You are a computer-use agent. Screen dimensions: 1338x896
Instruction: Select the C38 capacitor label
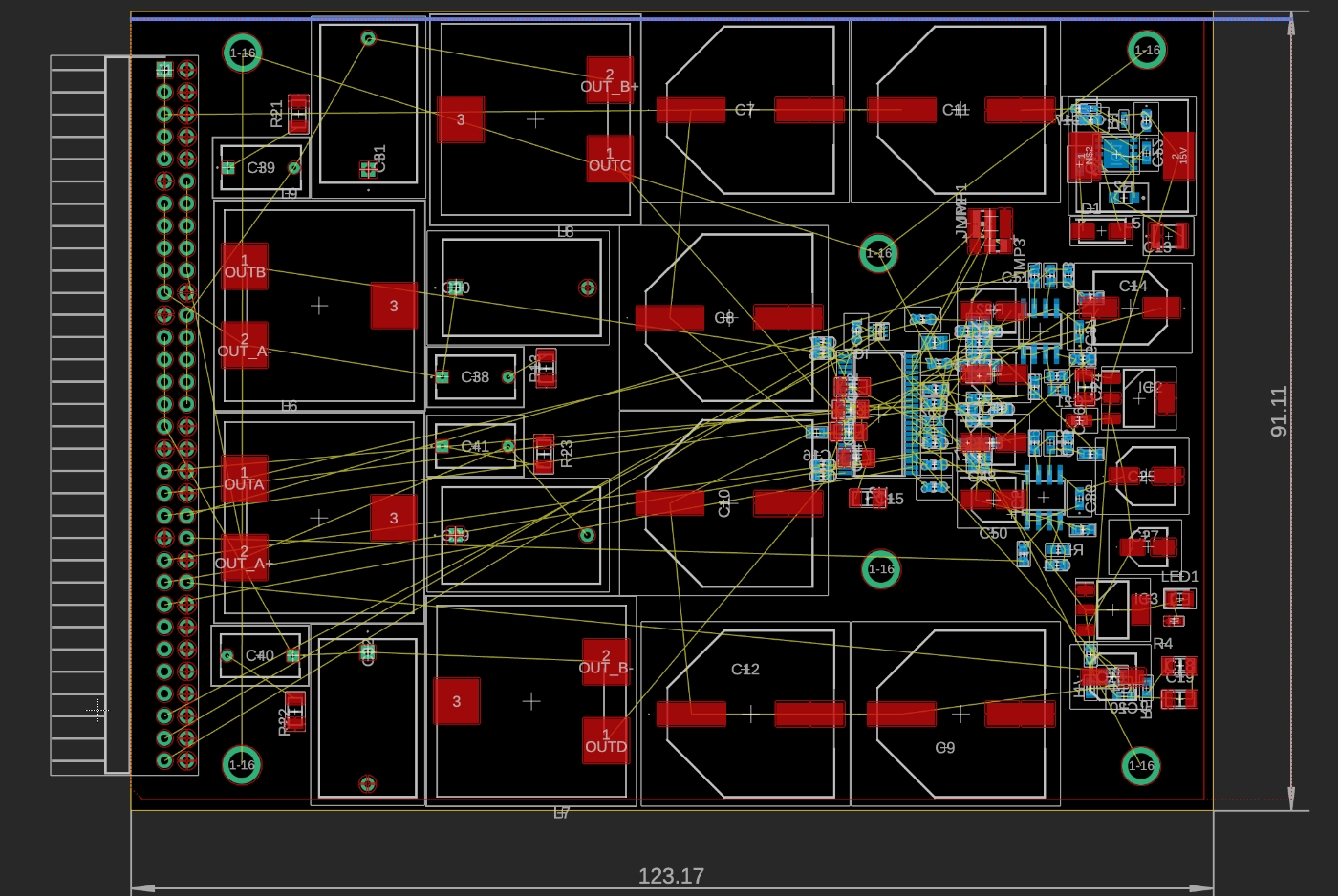(475, 377)
